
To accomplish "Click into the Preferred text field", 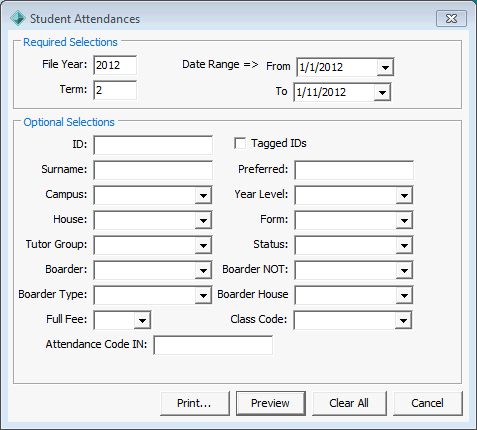I will coord(354,170).
